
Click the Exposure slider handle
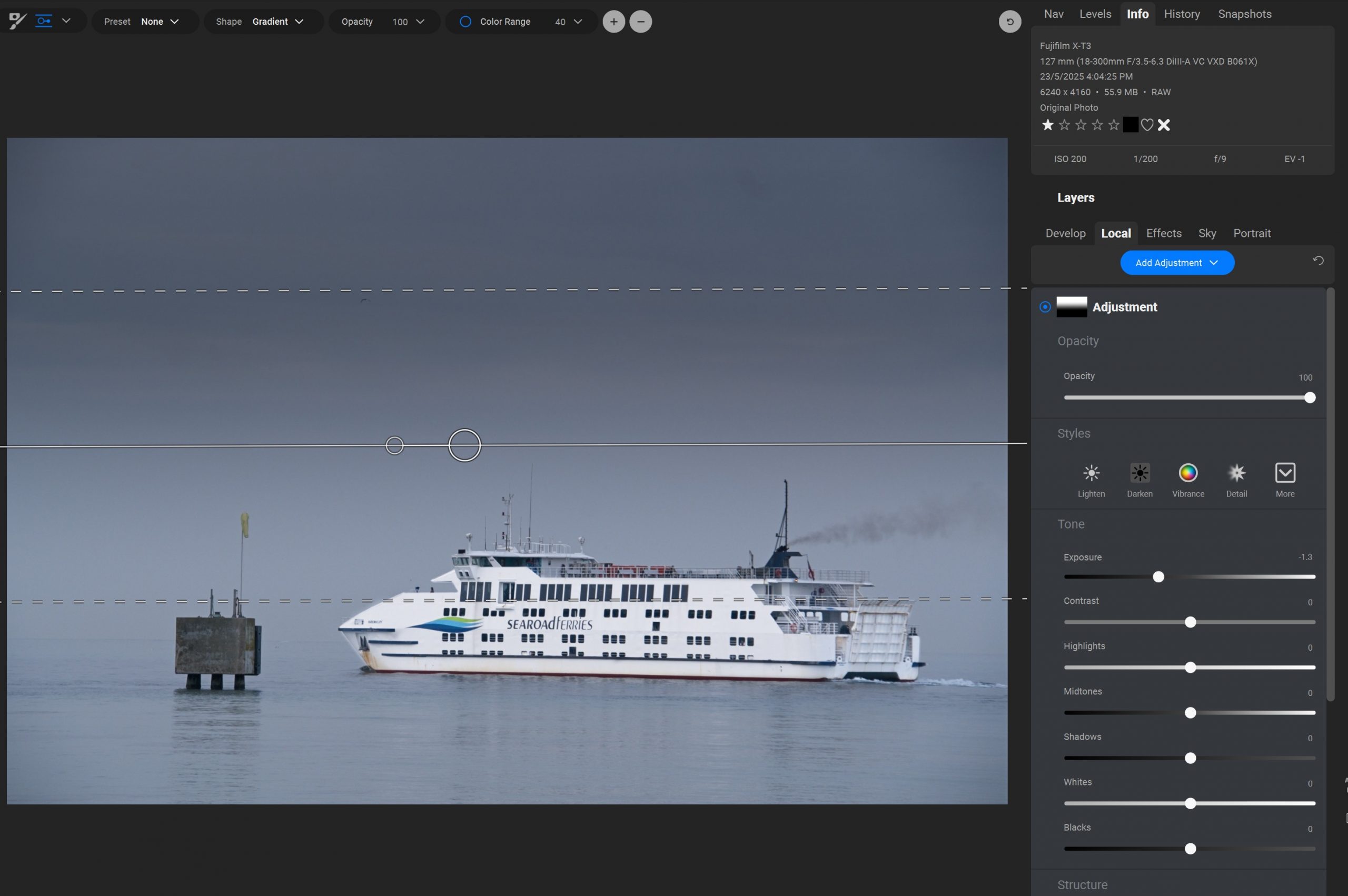(x=1158, y=577)
